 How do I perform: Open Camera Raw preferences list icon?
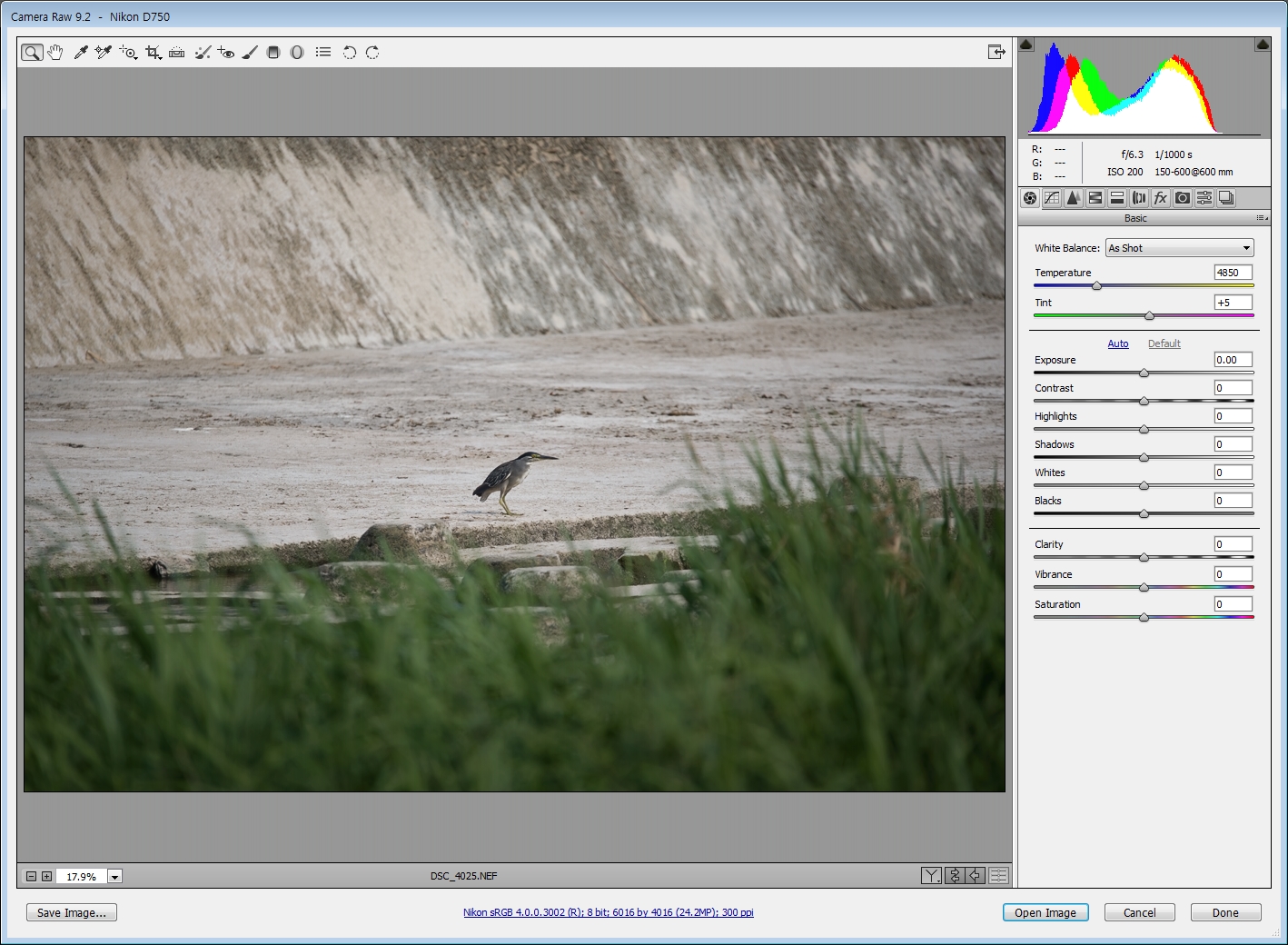click(323, 53)
